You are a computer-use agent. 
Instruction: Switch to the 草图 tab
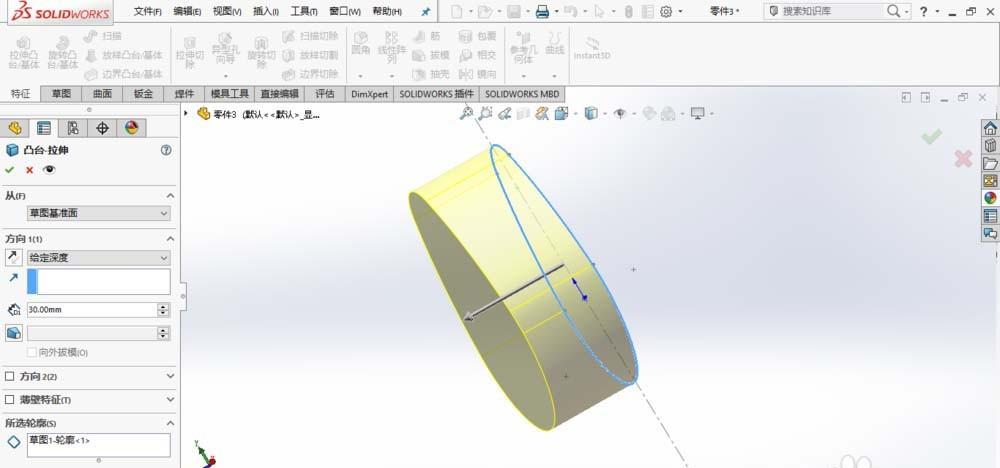click(x=61, y=94)
